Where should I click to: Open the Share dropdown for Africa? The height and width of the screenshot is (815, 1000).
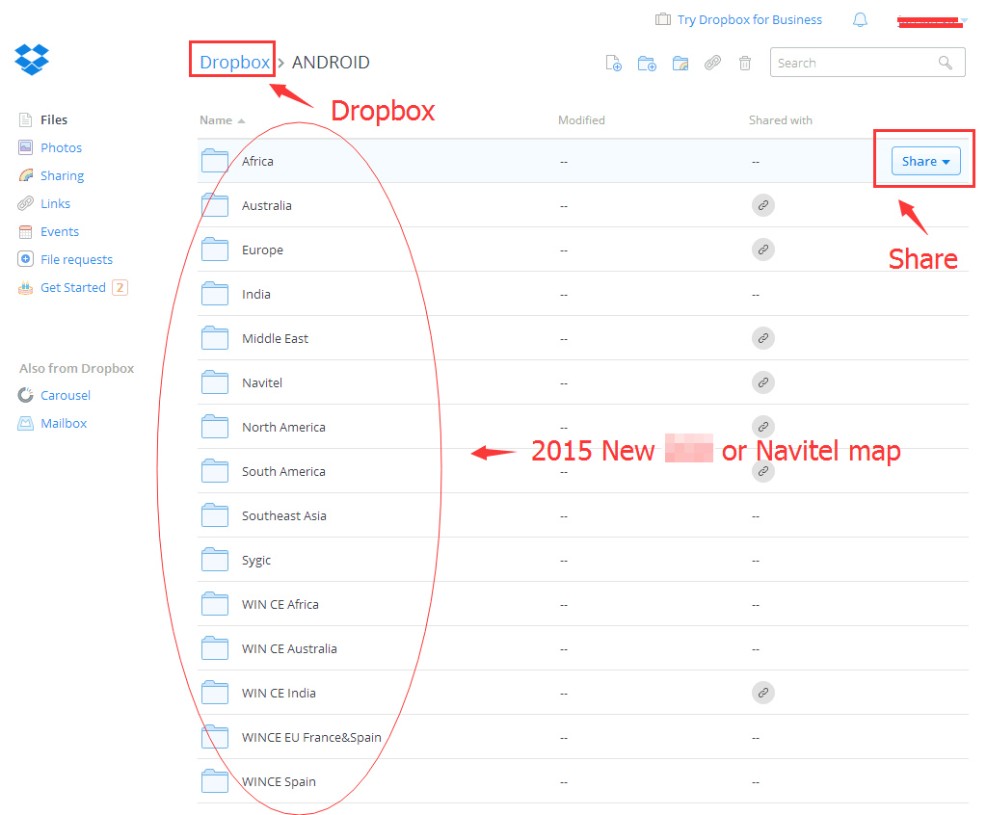tap(925, 161)
